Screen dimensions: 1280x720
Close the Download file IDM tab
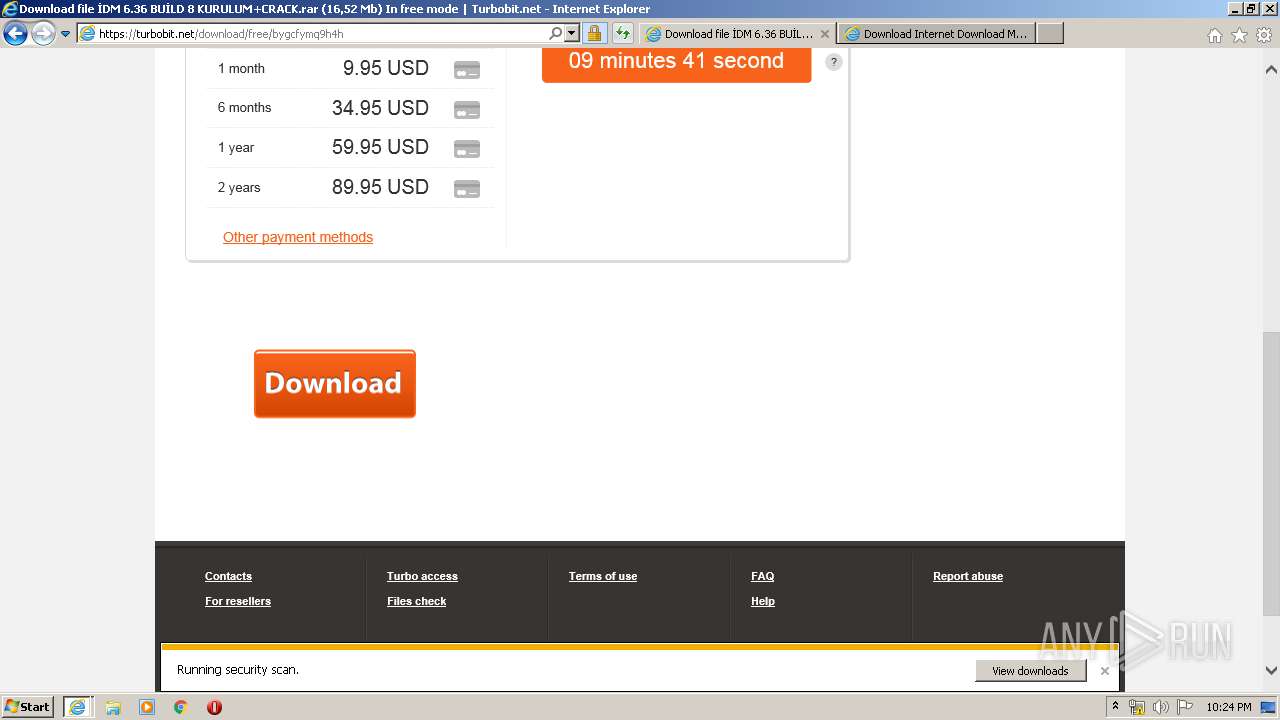[825, 33]
